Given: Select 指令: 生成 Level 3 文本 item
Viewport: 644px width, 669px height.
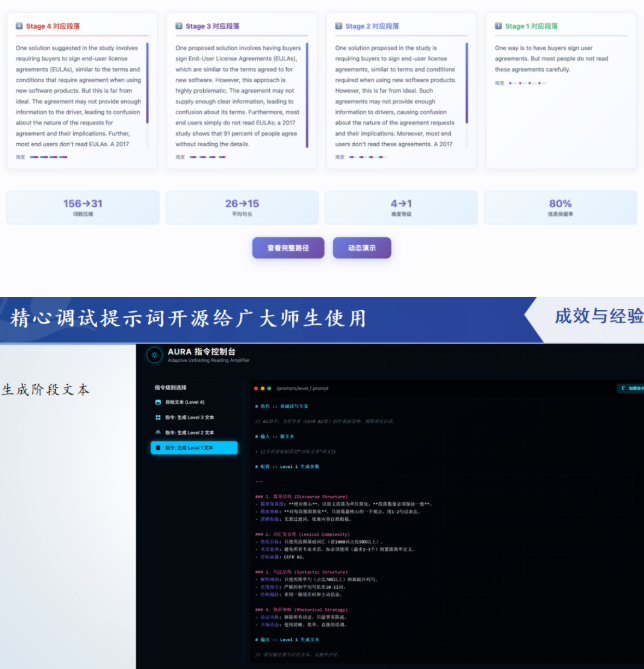Looking at the screenshot, I should click(194, 417).
